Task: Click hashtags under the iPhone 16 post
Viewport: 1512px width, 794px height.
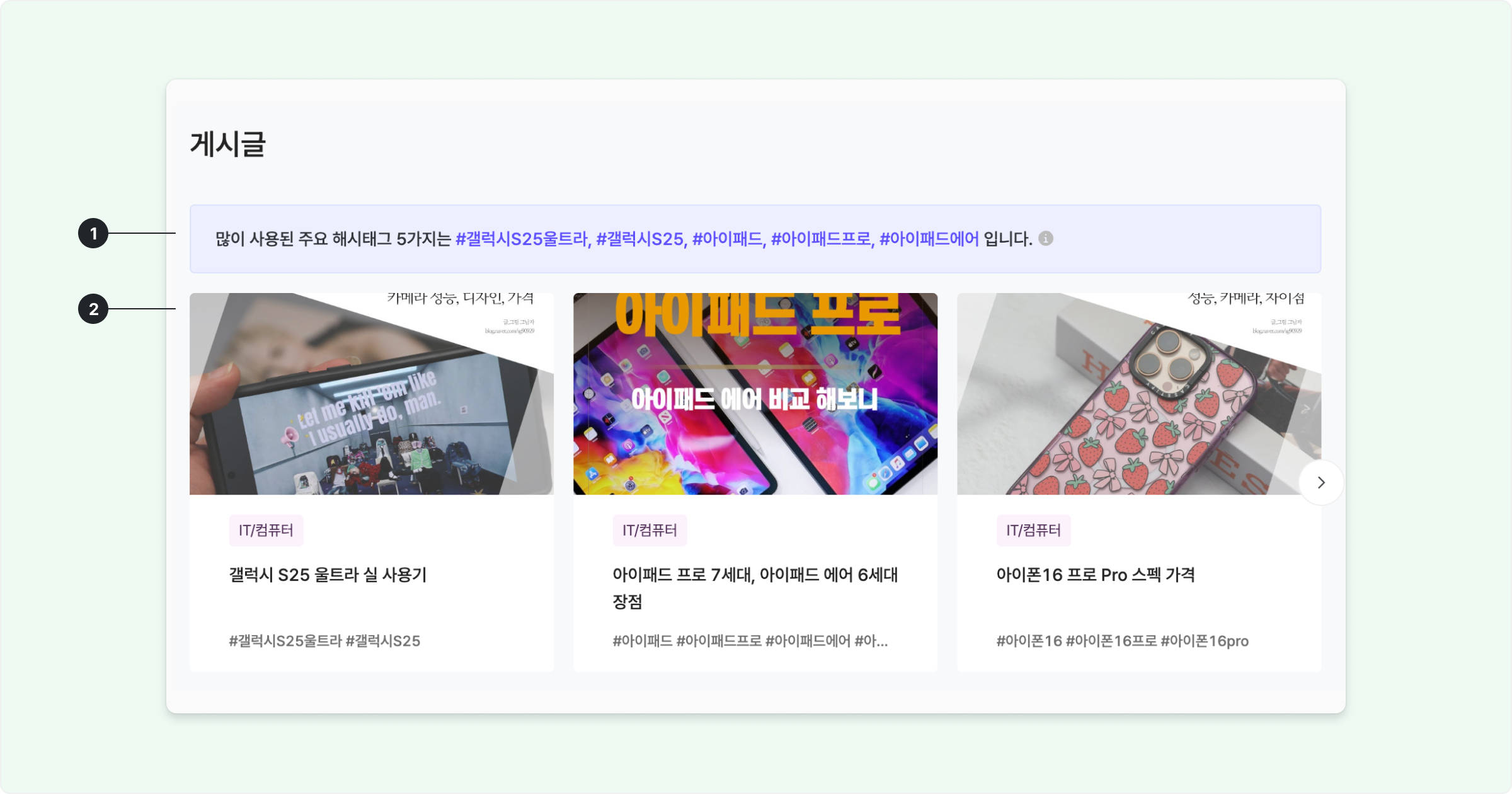Action: click(1122, 642)
